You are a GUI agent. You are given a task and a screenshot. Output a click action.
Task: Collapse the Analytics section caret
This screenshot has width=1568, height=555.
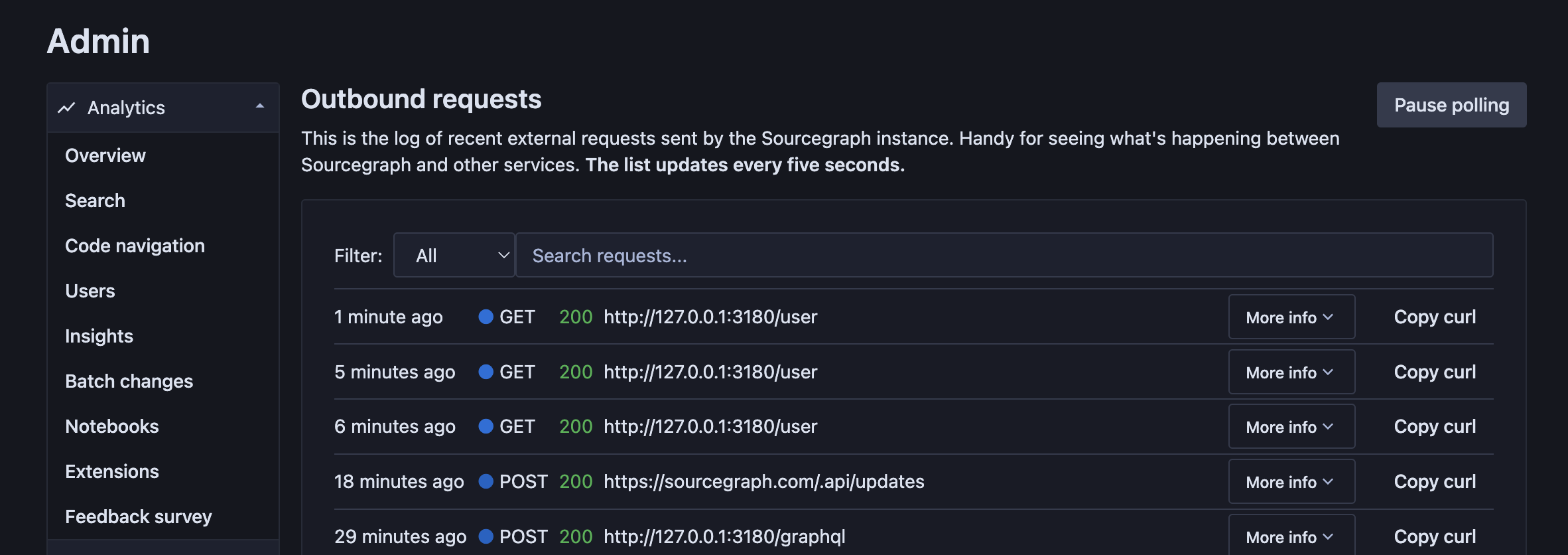260,106
